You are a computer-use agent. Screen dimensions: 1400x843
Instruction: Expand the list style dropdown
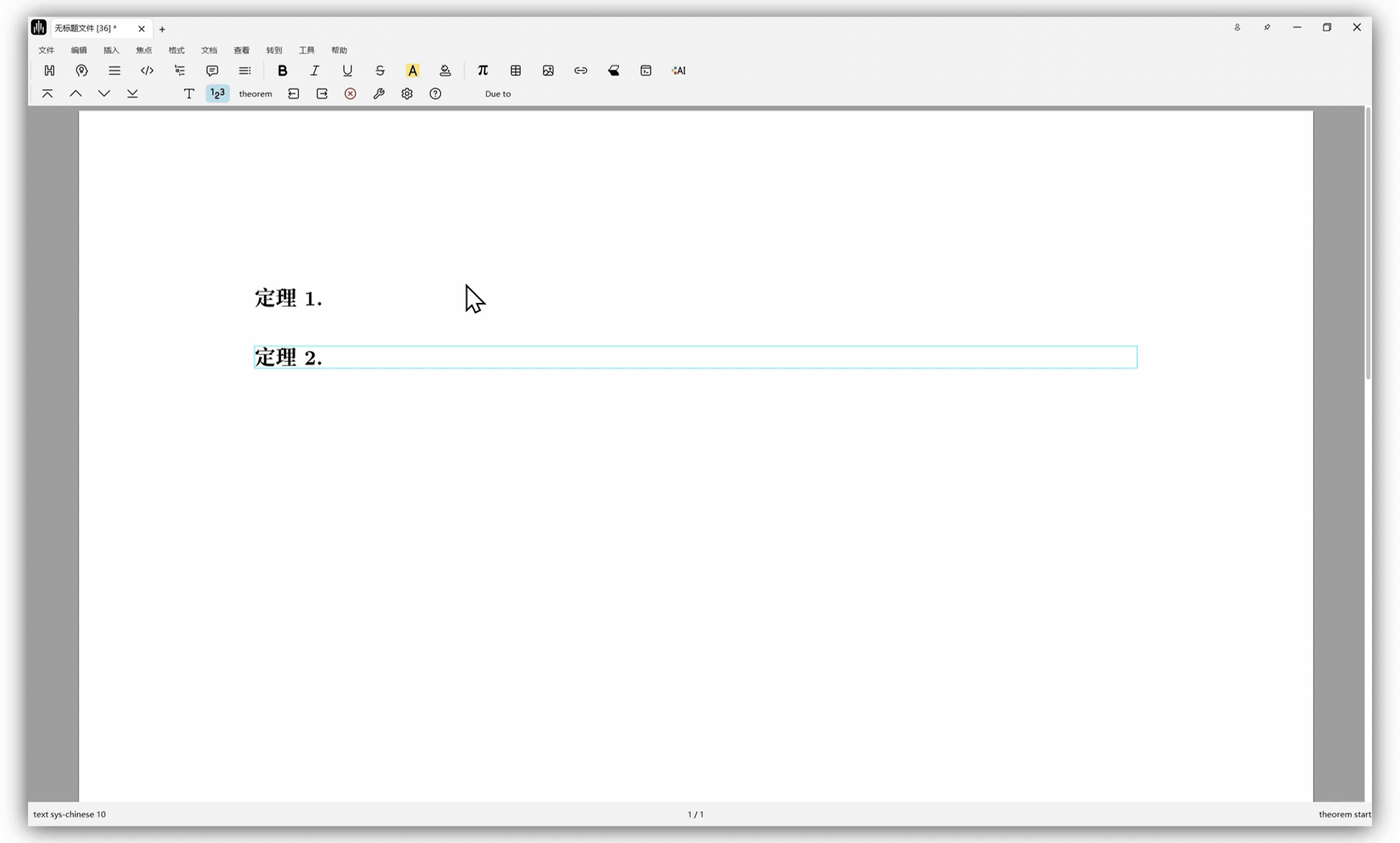(x=115, y=70)
